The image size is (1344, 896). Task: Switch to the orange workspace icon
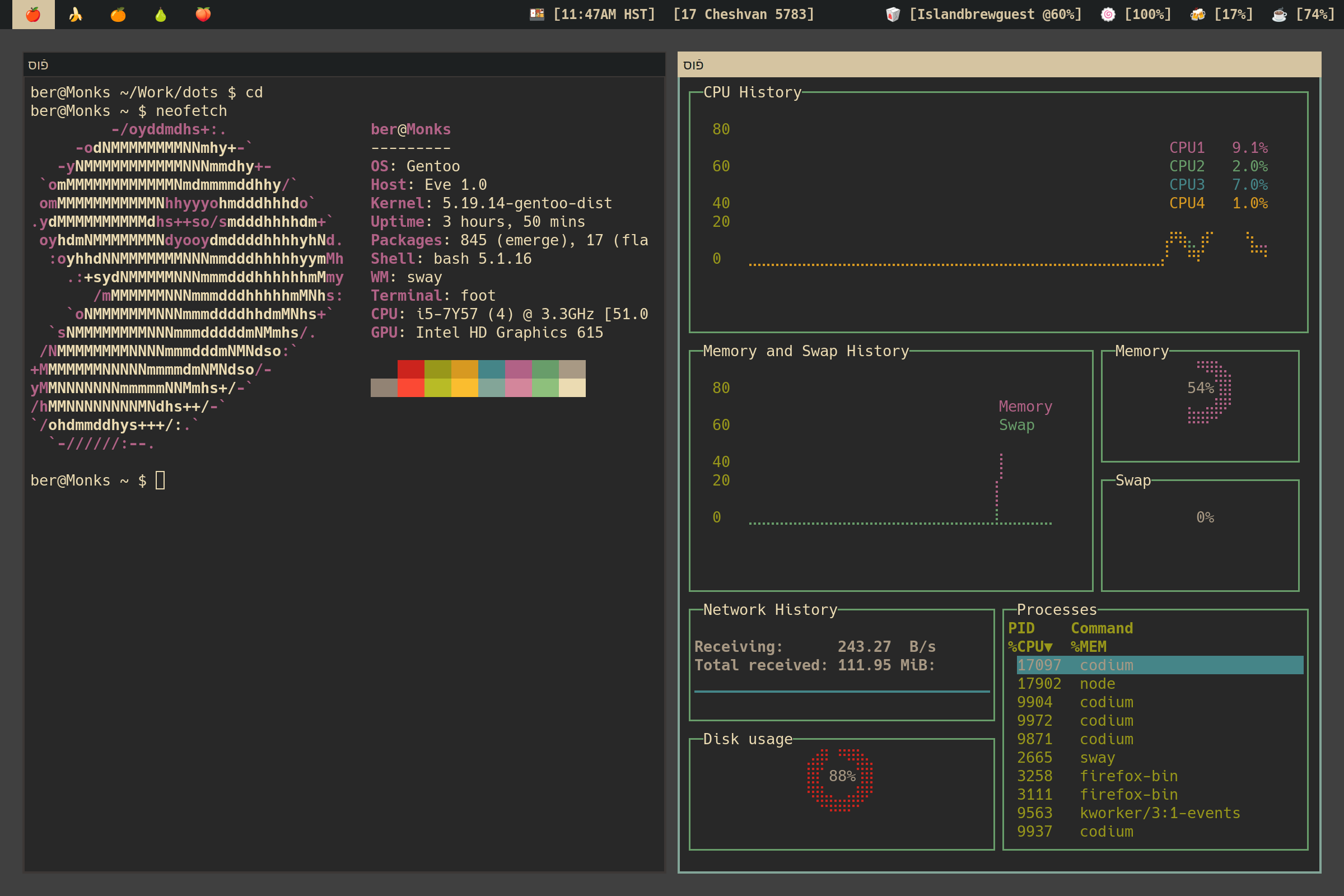[x=118, y=15]
